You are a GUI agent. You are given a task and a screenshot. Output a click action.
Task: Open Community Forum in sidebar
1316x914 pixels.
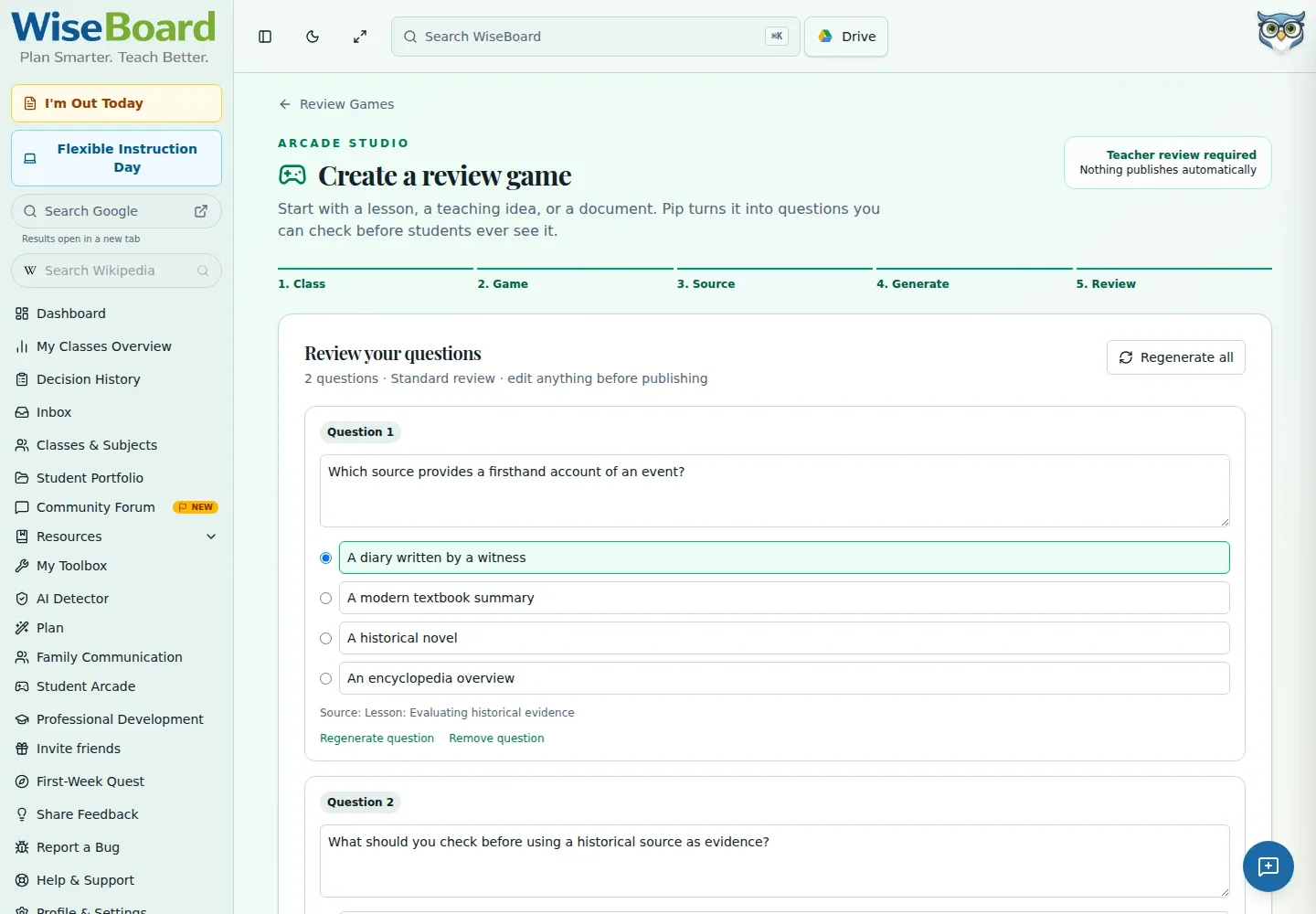116,507
